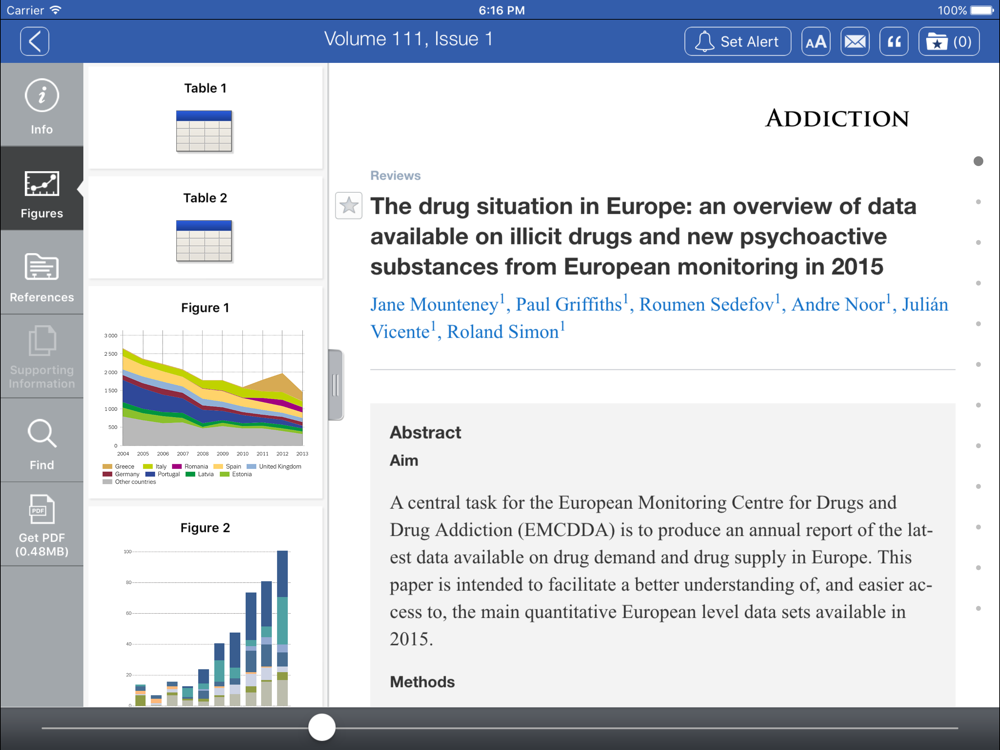Screen dimensions: 1000x750
Task: Open author Jane Mounteney link
Action: coord(438,304)
